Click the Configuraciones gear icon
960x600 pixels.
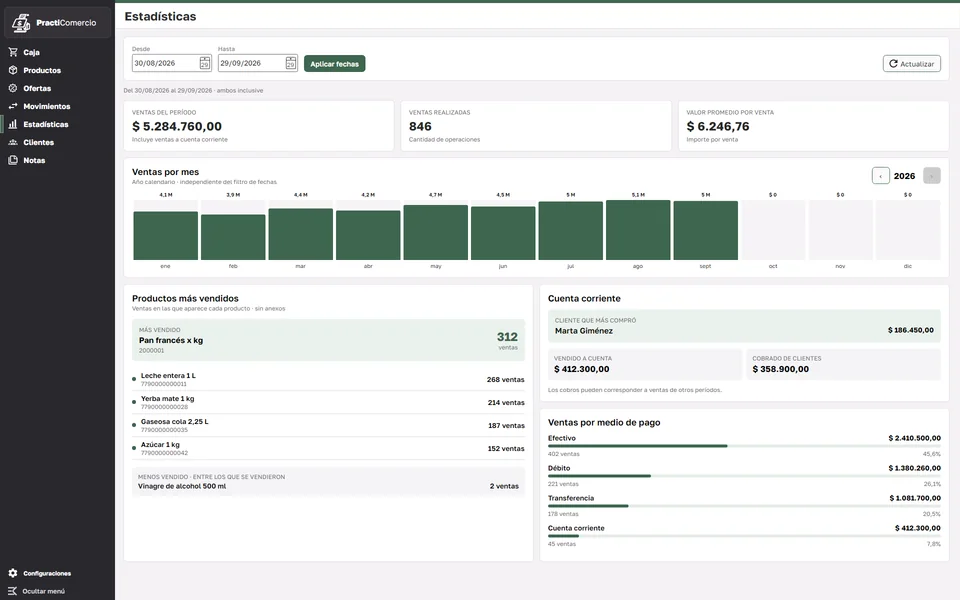(13, 573)
